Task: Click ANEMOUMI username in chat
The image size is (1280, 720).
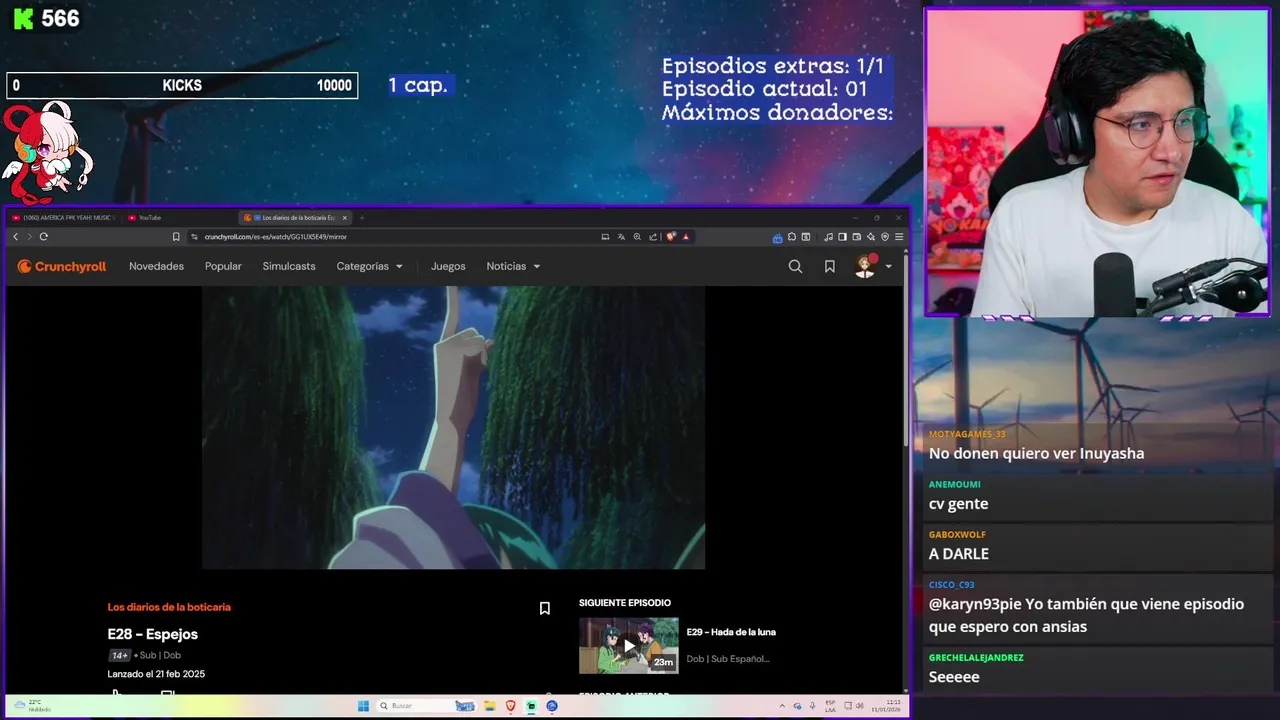Action: [954, 484]
